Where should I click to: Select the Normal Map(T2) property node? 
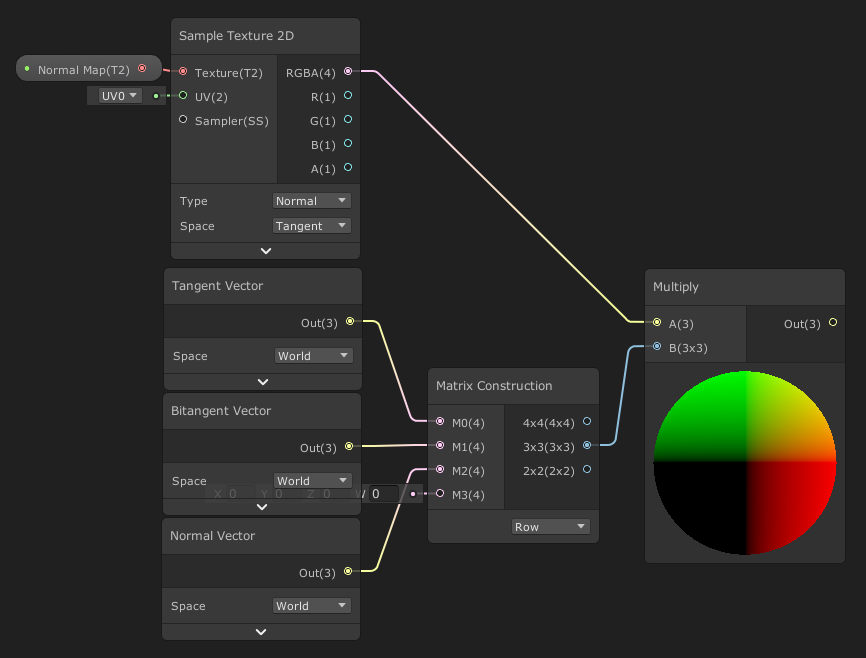[x=89, y=69]
